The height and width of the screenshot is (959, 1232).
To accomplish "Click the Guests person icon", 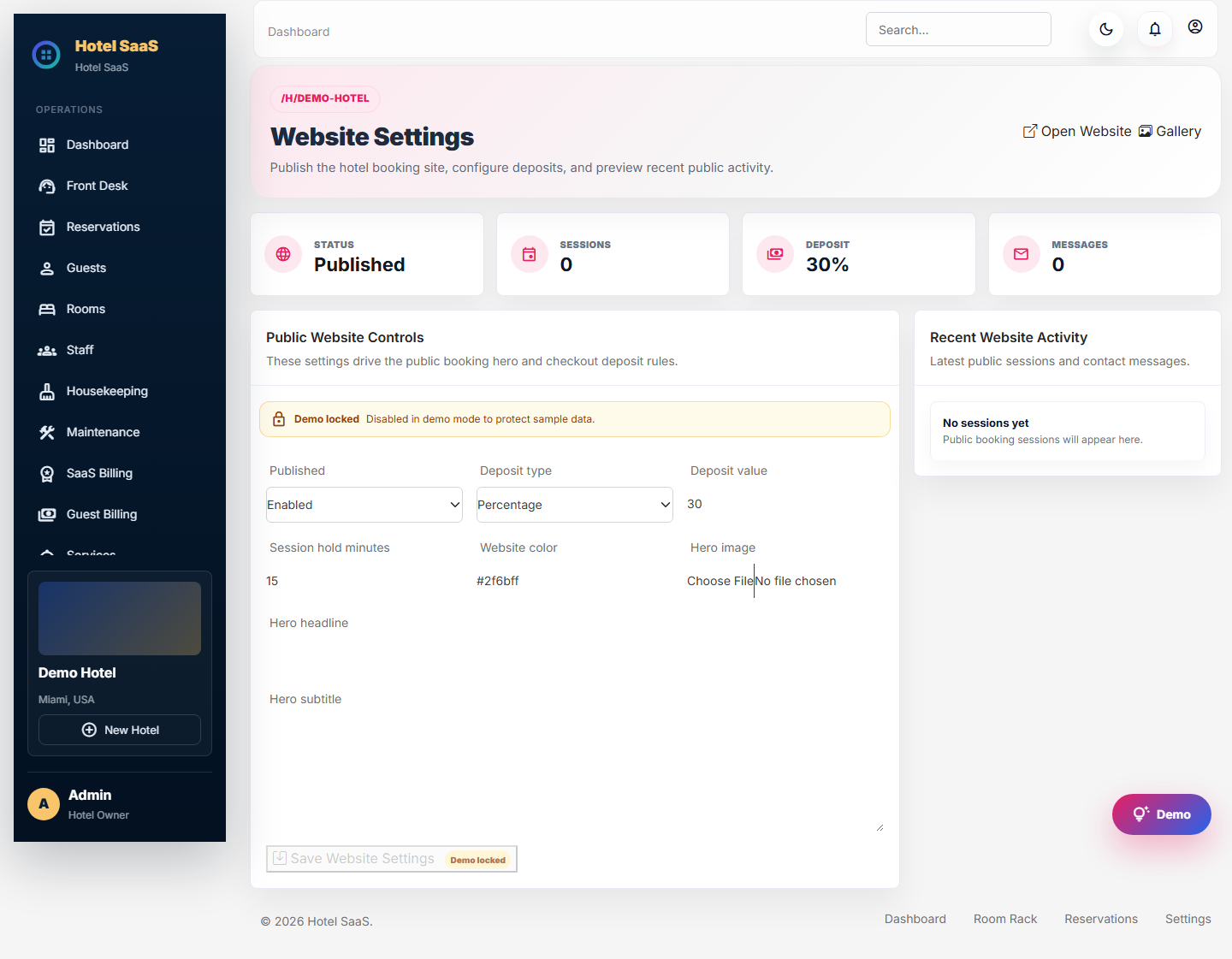I will 47,269.
